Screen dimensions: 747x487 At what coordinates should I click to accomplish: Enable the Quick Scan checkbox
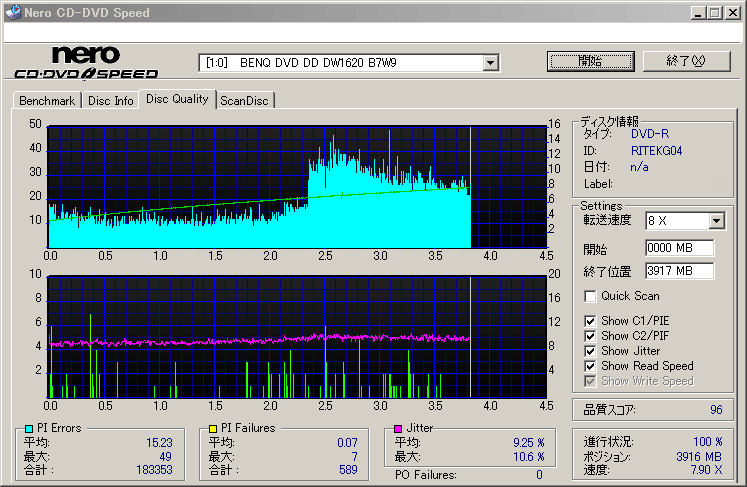(x=590, y=296)
